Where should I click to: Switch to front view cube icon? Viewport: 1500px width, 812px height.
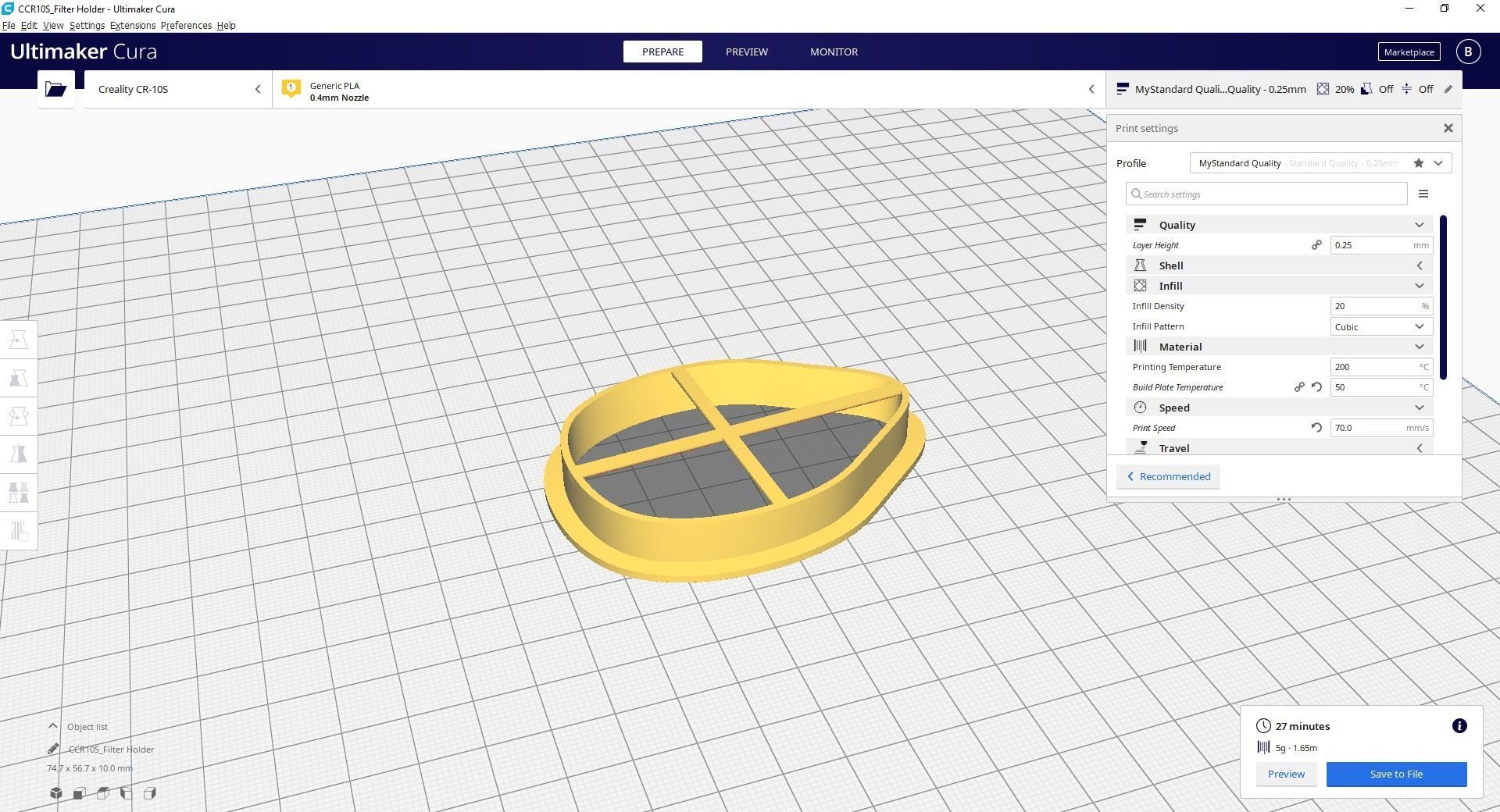pos(80,793)
